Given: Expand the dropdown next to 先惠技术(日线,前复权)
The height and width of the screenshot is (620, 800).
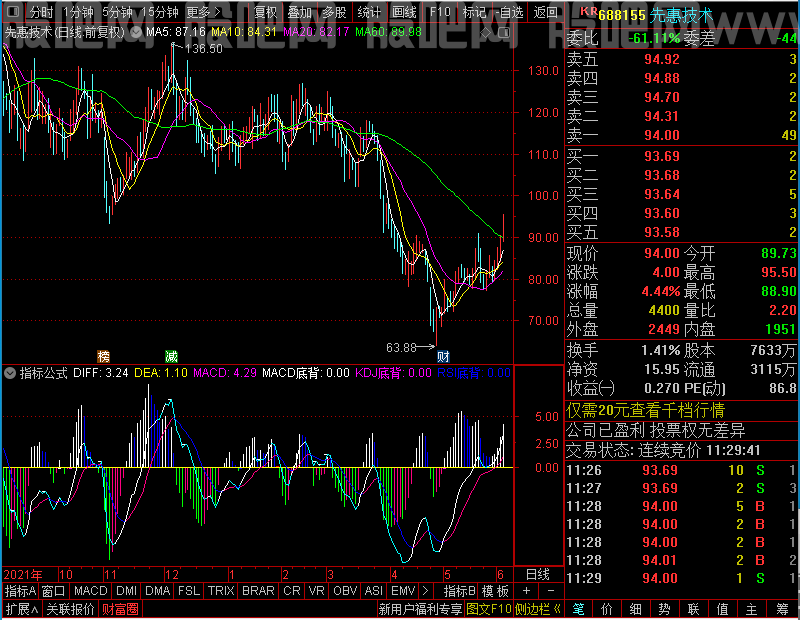Looking at the screenshot, I should click(x=136, y=33).
